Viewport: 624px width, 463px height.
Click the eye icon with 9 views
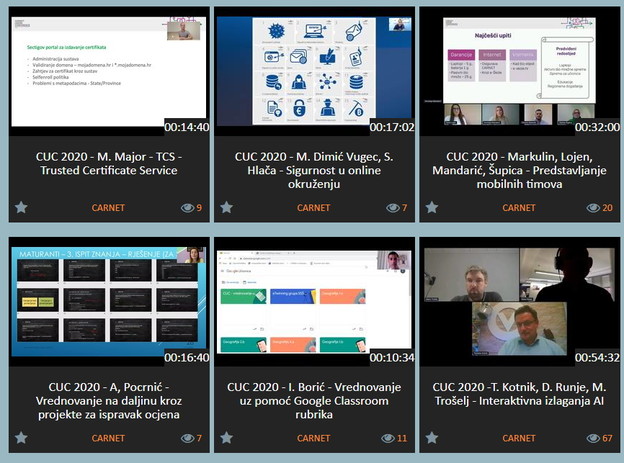point(187,208)
